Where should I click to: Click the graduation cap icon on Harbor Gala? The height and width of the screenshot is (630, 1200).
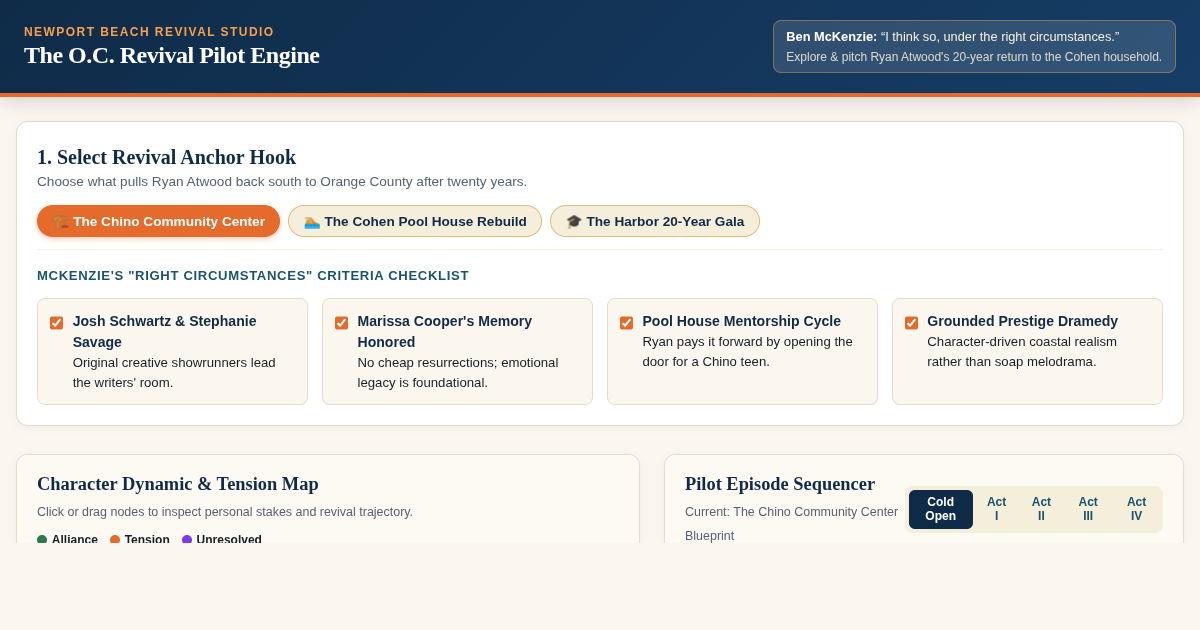click(574, 221)
